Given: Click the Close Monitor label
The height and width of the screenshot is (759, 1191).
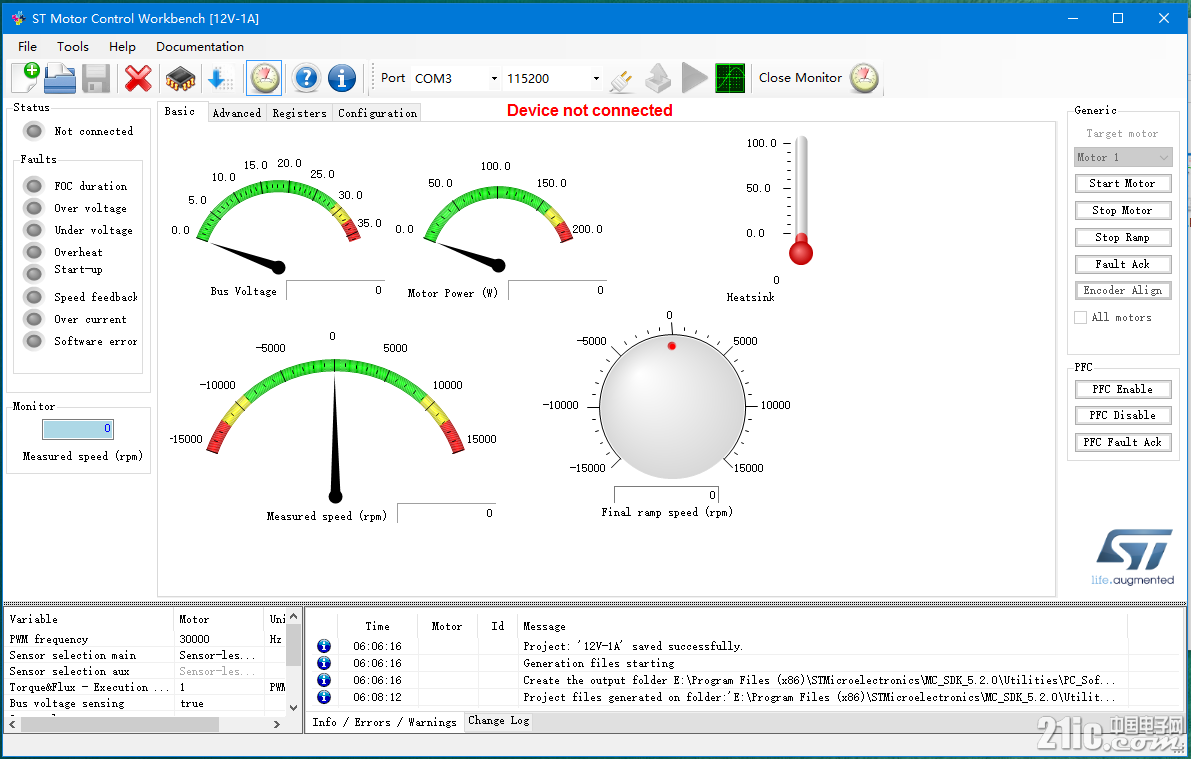Looking at the screenshot, I should click(x=800, y=77).
